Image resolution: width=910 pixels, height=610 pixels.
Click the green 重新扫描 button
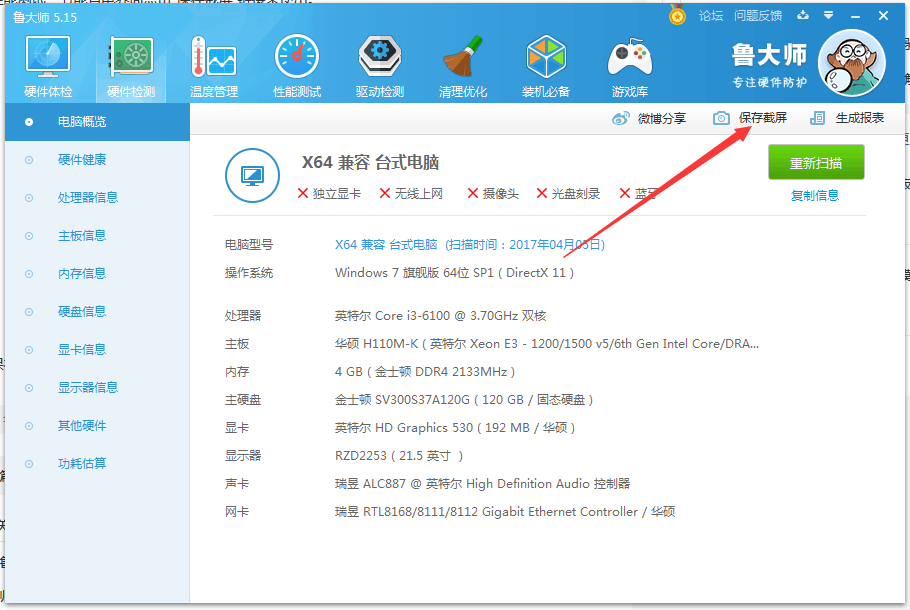(816, 163)
